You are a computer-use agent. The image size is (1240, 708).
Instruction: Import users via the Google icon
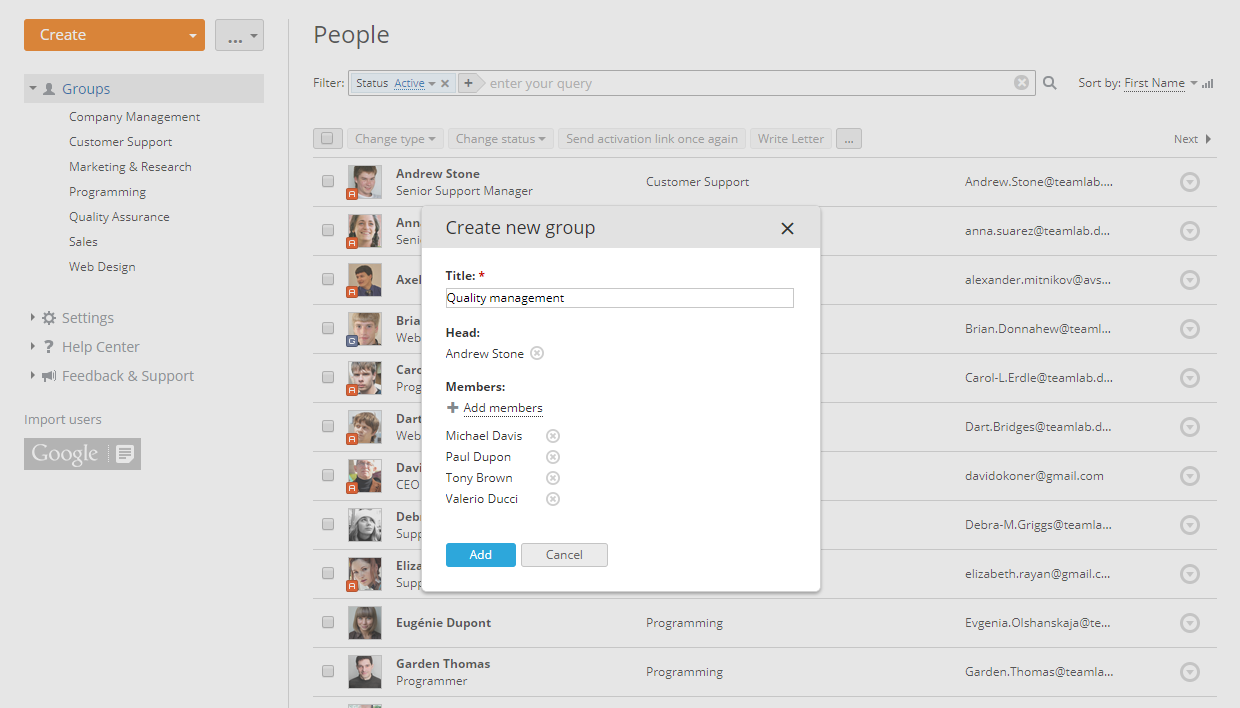(x=82, y=454)
